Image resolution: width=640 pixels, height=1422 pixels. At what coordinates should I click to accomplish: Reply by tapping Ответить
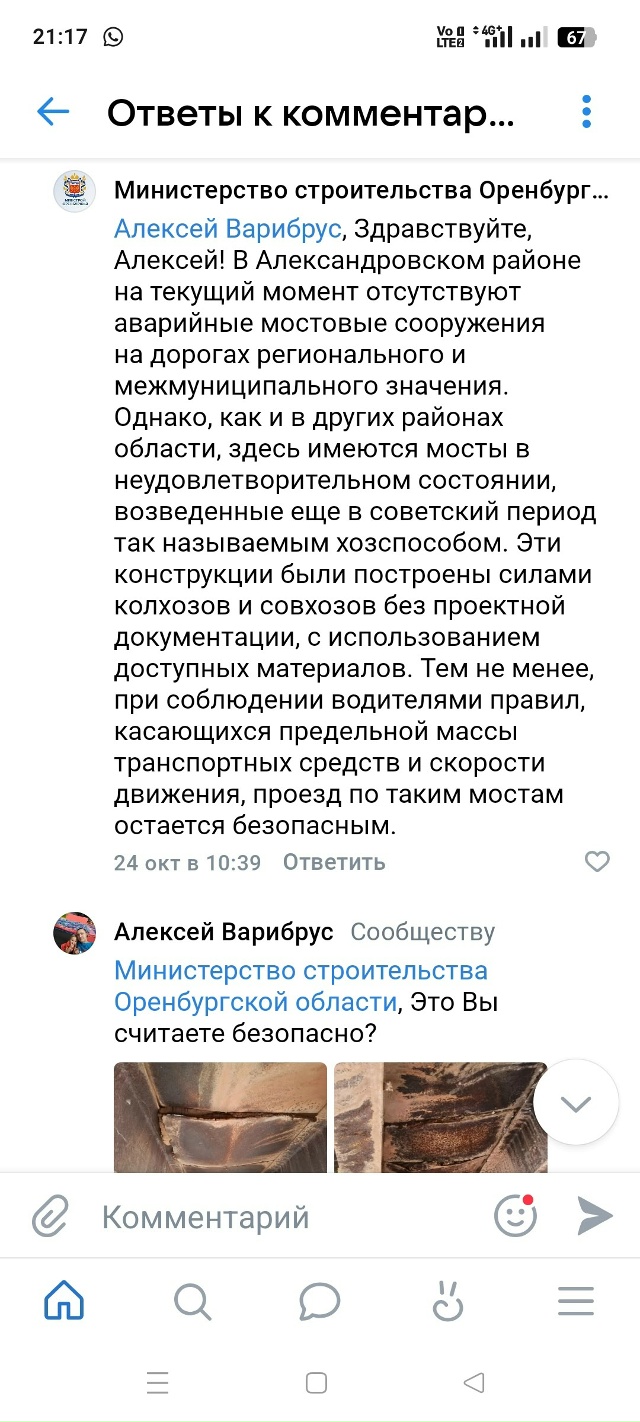(332, 861)
